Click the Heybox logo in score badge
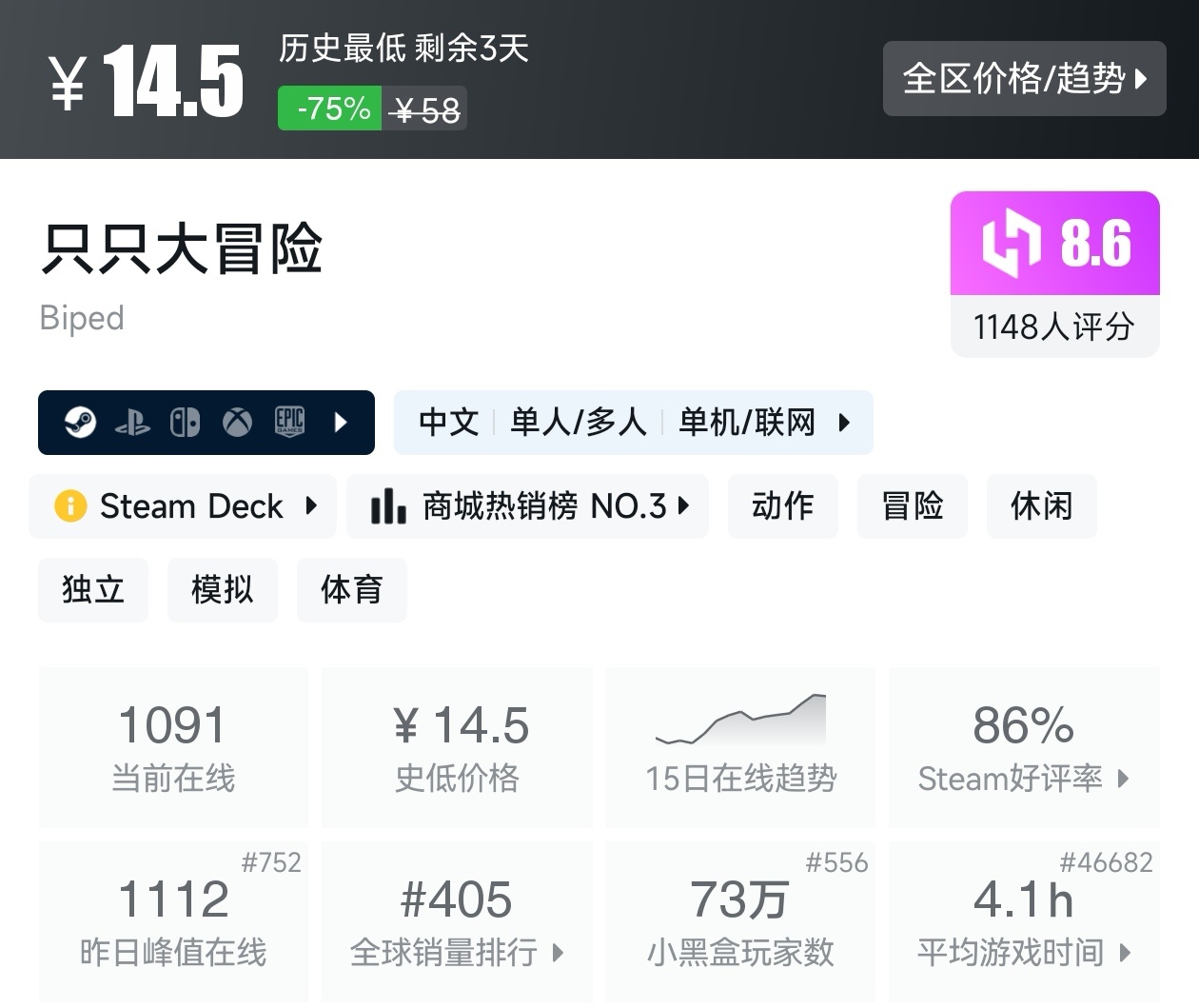Image resolution: width=1199 pixels, height=1008 pixels. 1011,243
